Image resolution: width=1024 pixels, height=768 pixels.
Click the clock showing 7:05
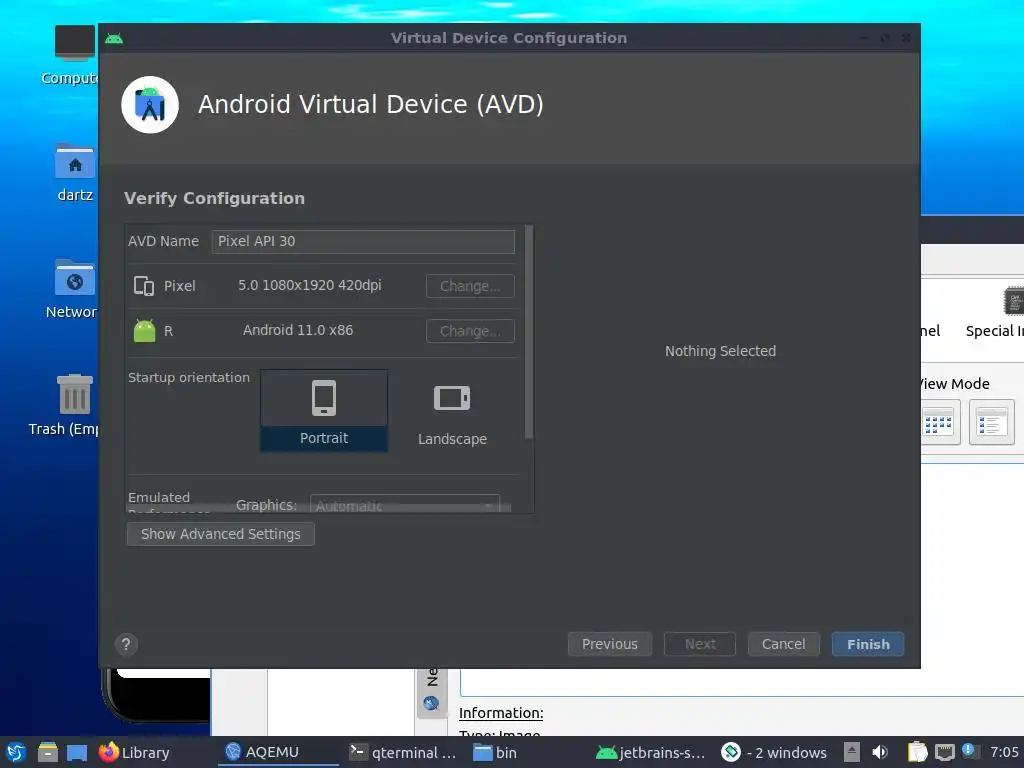pos(1004,752)
